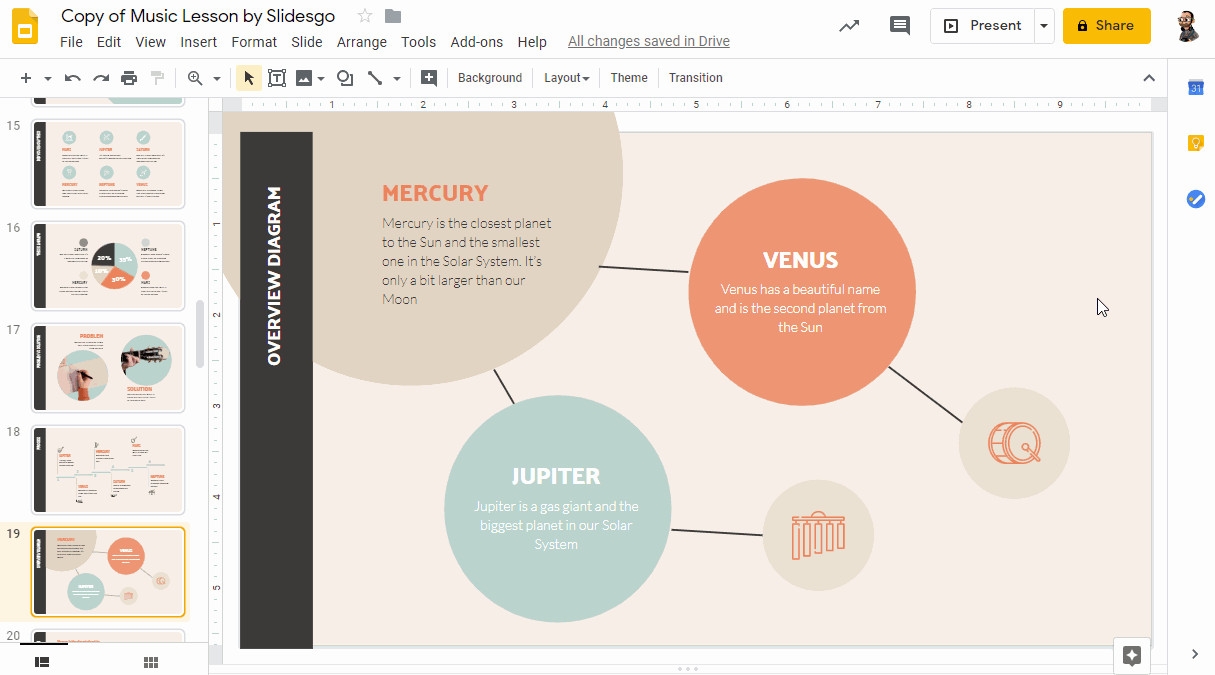
Task: Open the Insert menu
Action: [x=199, y=42]
